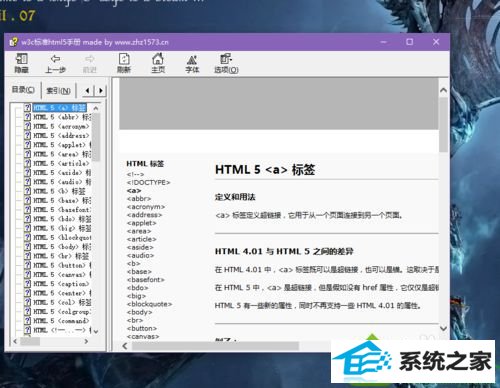Open the <aside> link in page sidebar
The width and height of the screenshot is (500, 388).
tap(140, 247)
